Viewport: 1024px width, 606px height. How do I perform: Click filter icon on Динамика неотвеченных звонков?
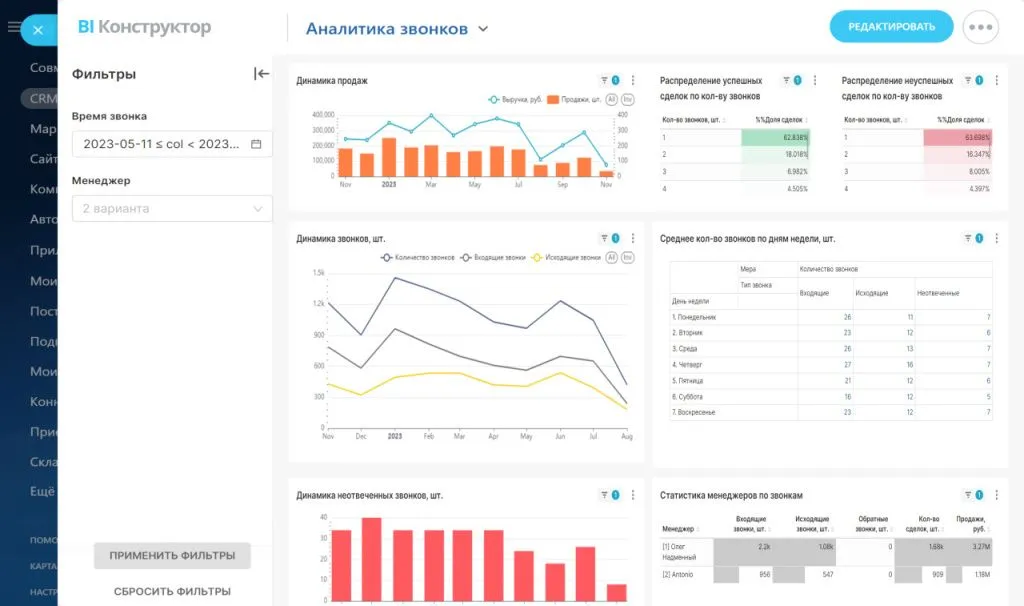(x=604, y=495)
